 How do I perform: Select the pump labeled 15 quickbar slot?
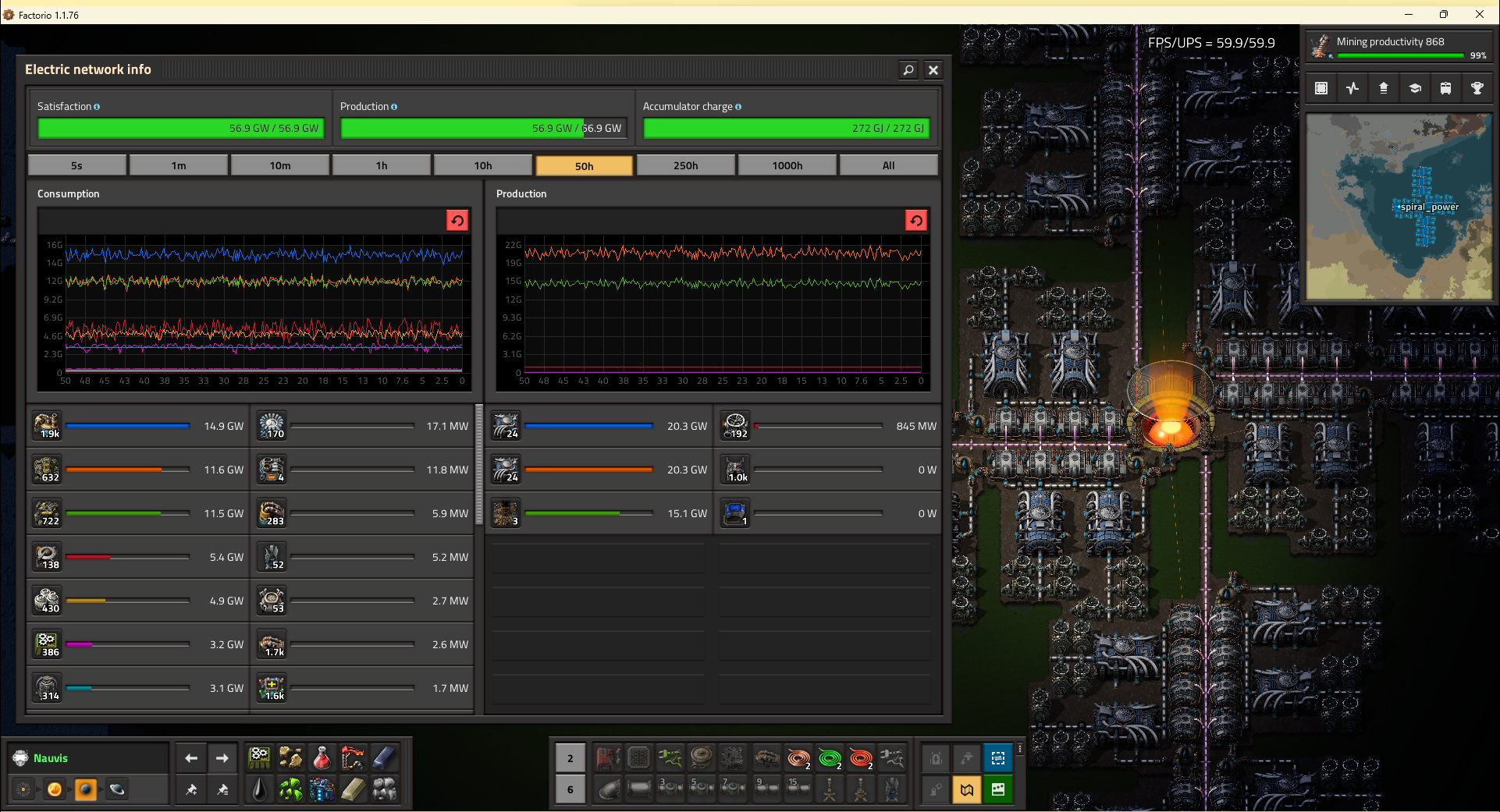tap(798, 789)
